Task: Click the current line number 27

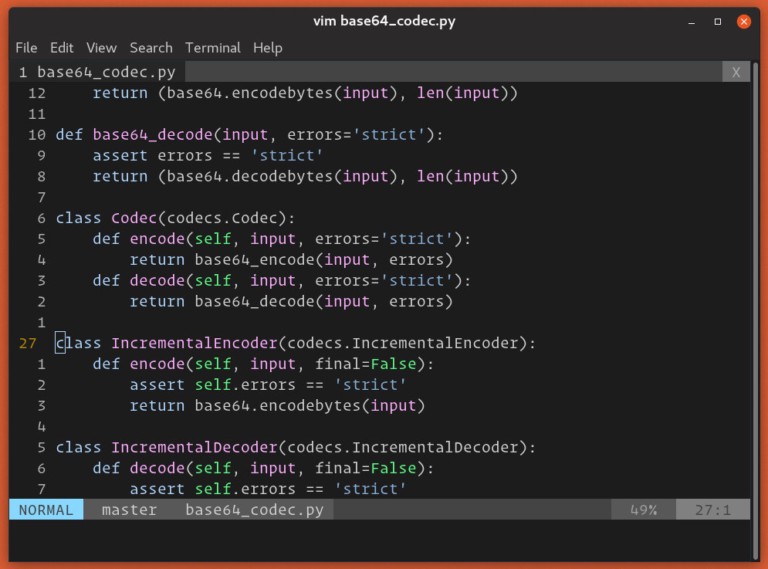Action: [30, 343]
